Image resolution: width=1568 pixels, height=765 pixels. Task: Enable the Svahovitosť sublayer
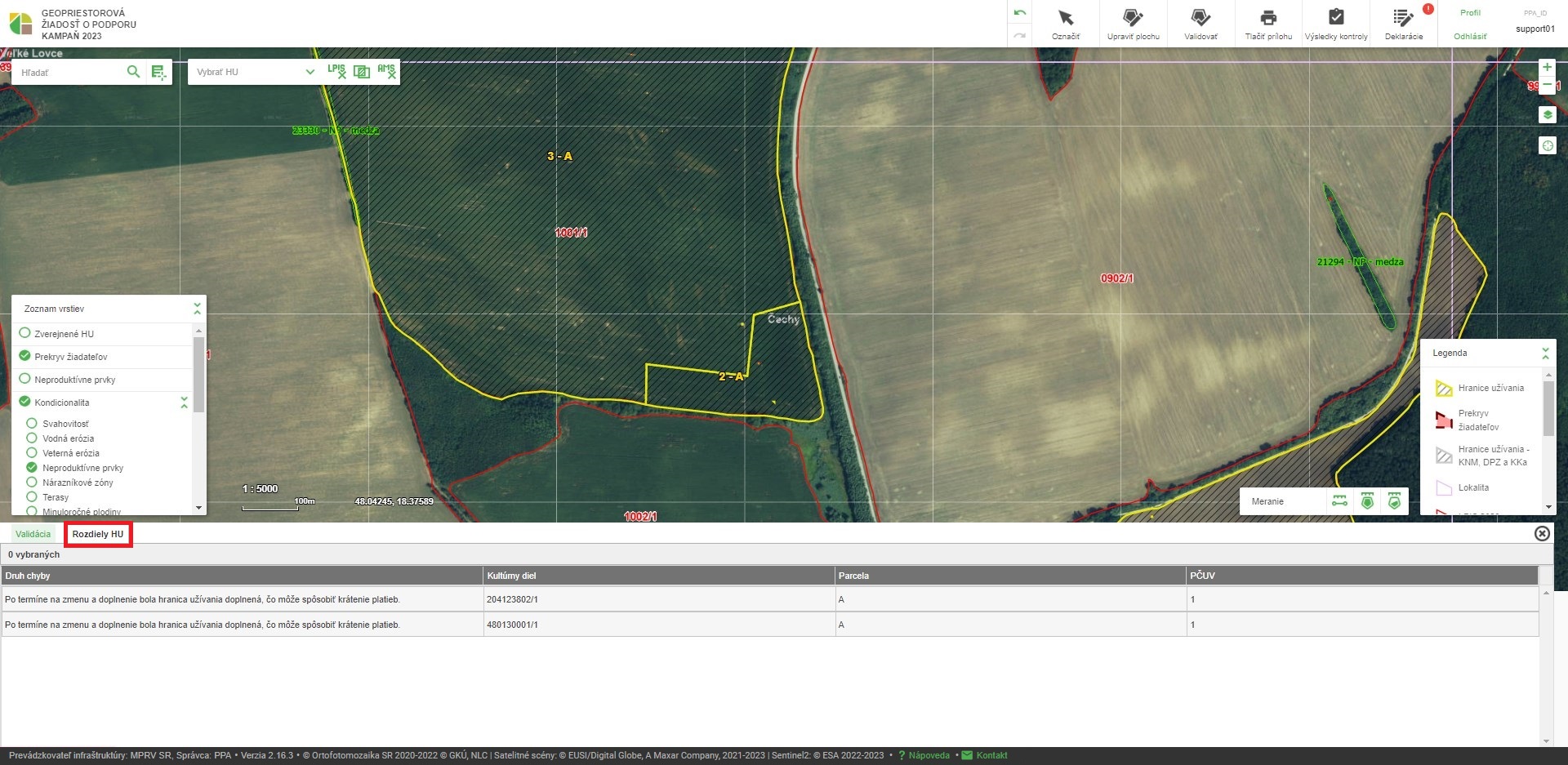click(x=32, y=423)
